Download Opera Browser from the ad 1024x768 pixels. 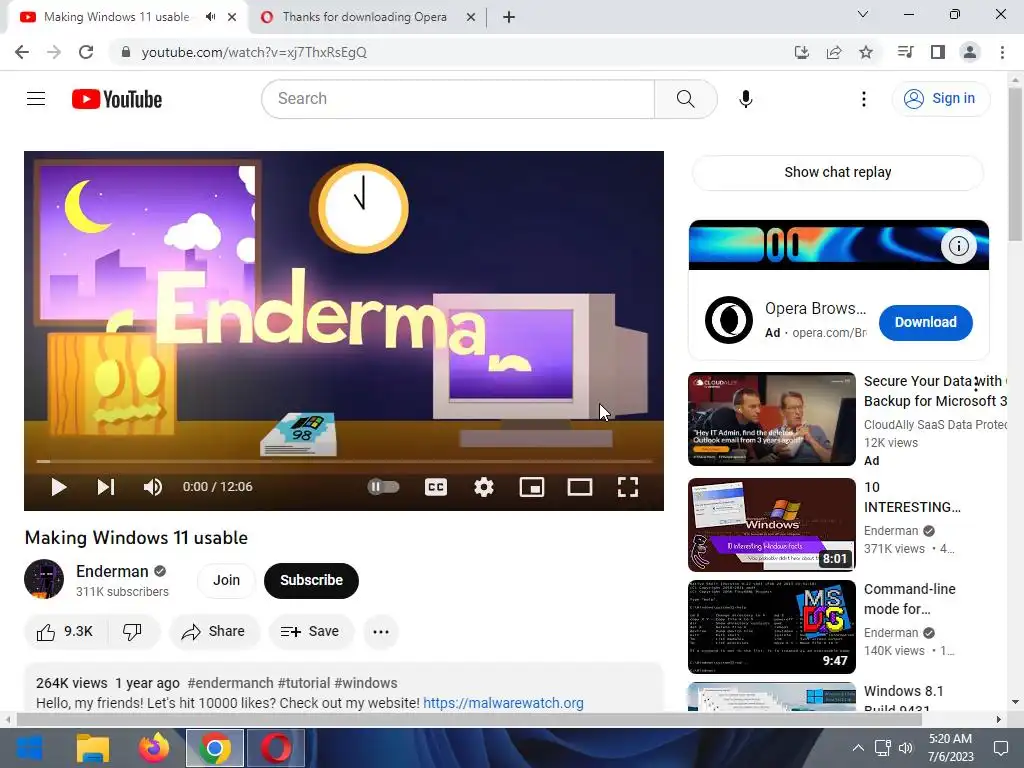point(925,323)
